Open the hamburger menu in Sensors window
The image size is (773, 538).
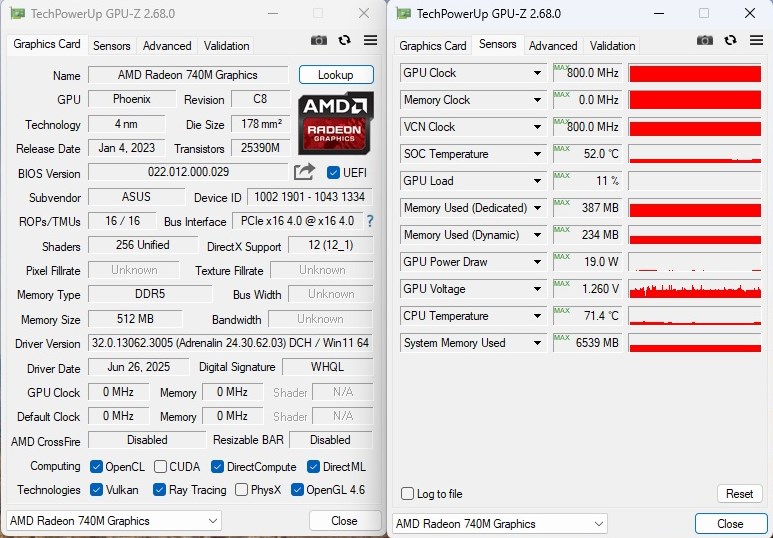[757, 41]
